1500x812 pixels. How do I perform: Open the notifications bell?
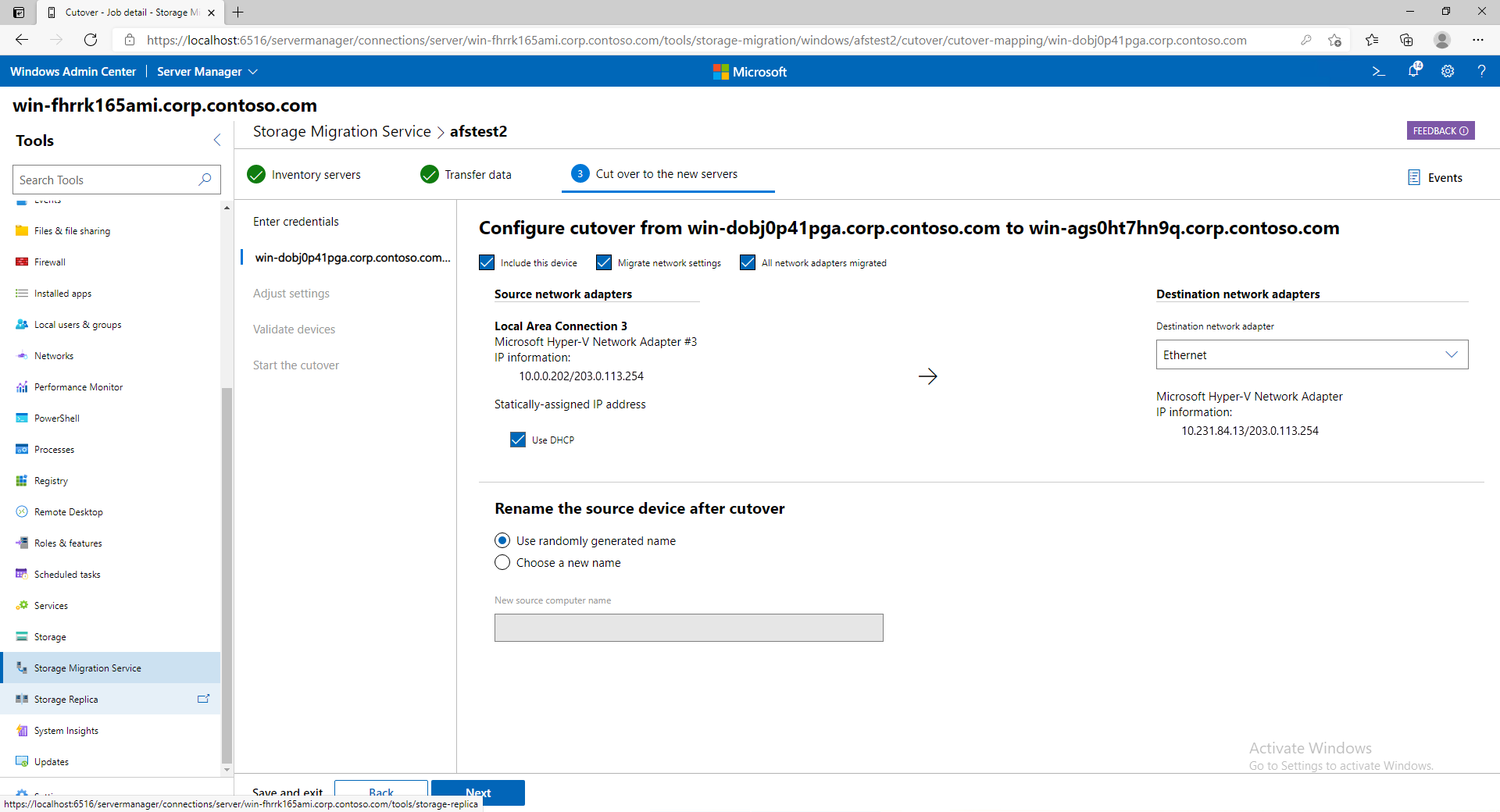click(x=1413, y=71)
